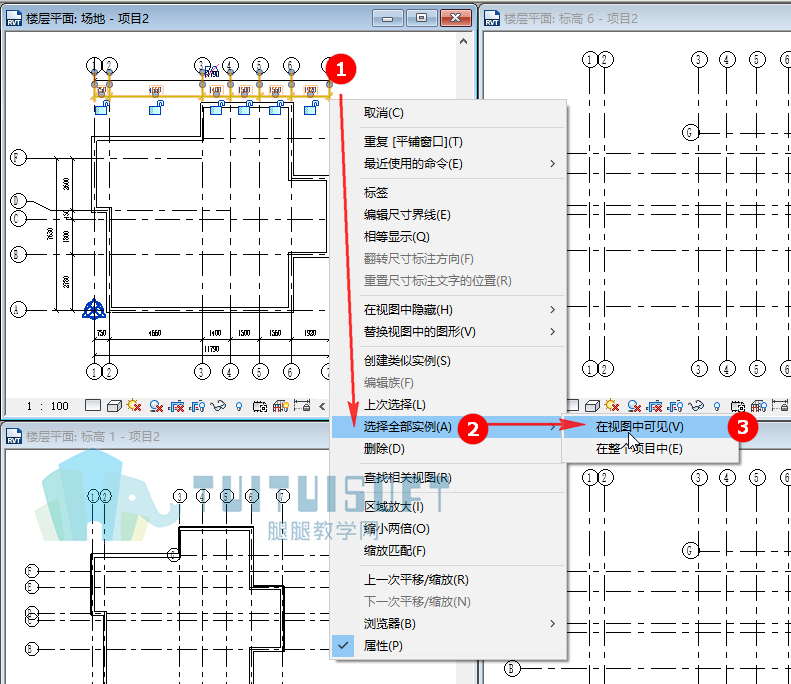This screenshot has height=684, width=791.
Task: Click 上次选择(L) menu entry
Action: (x=448, y=405)
